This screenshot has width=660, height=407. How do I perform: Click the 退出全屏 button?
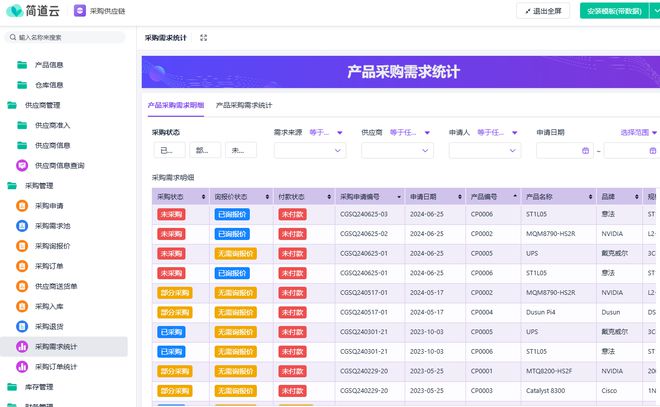(x=543, y=11)
